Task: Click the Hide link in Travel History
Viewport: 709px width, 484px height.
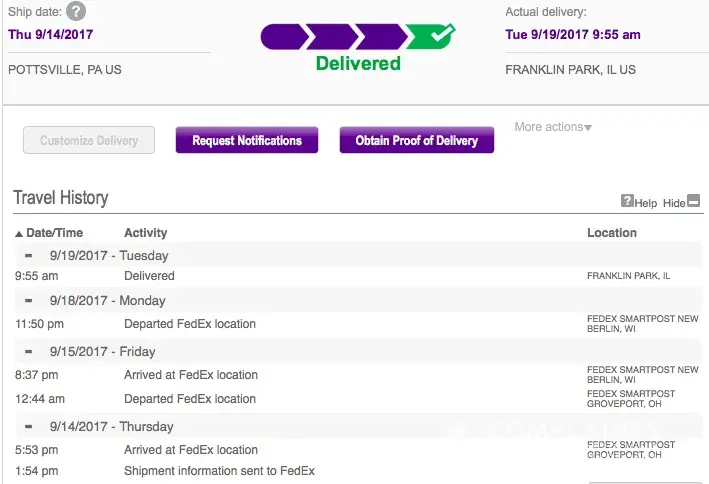Action: [x=673, y=203]
